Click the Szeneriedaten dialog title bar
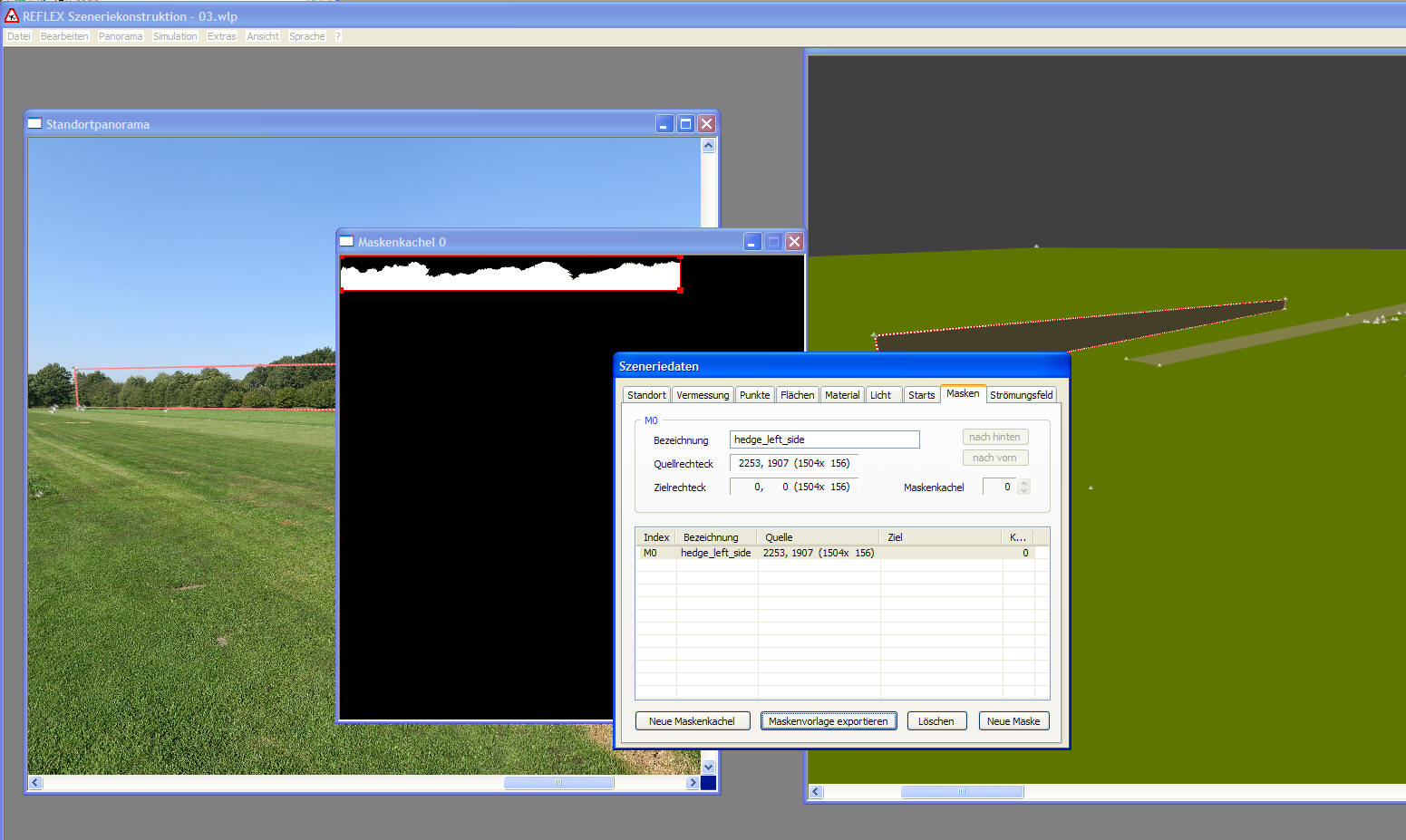This screenshot has width=1406, height=840. (x=842, y=366)
